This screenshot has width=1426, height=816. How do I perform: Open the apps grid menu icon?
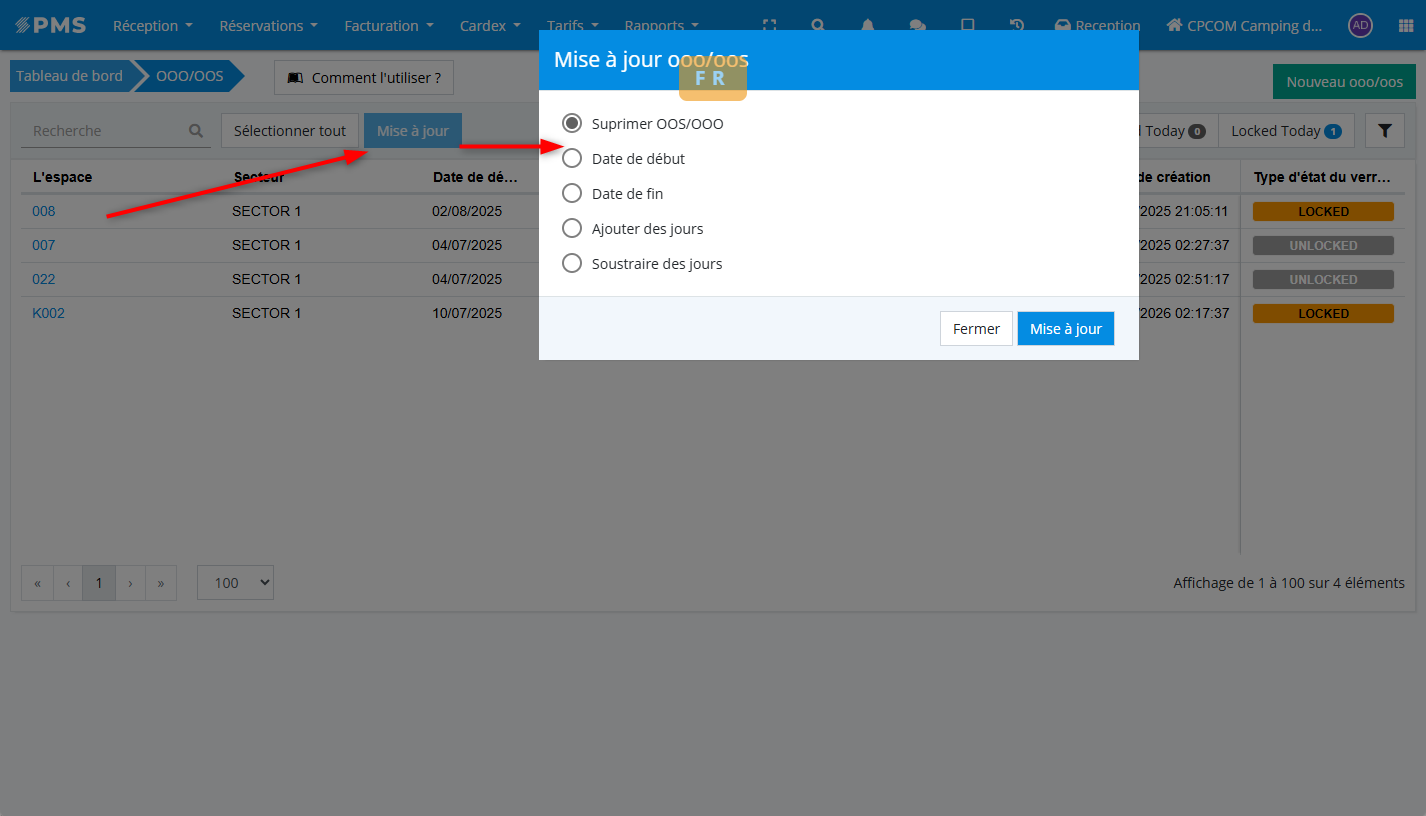(x=1406, y=26)
